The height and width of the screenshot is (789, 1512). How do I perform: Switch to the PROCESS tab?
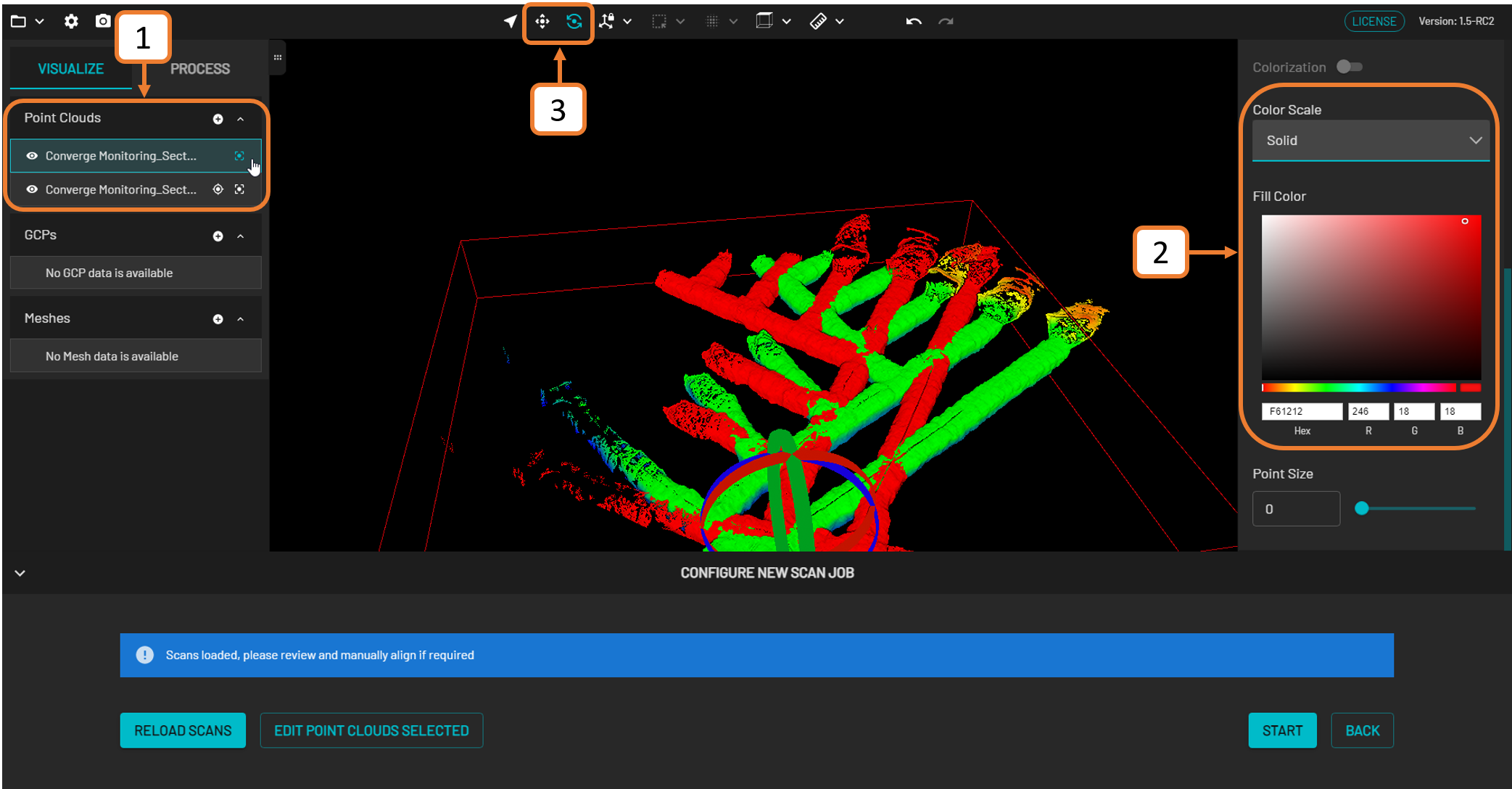200,69
